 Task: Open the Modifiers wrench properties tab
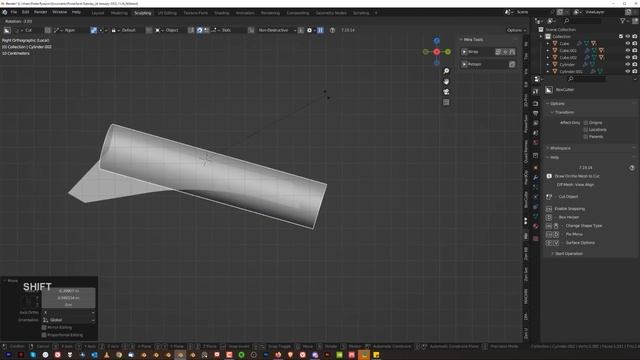click(536, 177)
